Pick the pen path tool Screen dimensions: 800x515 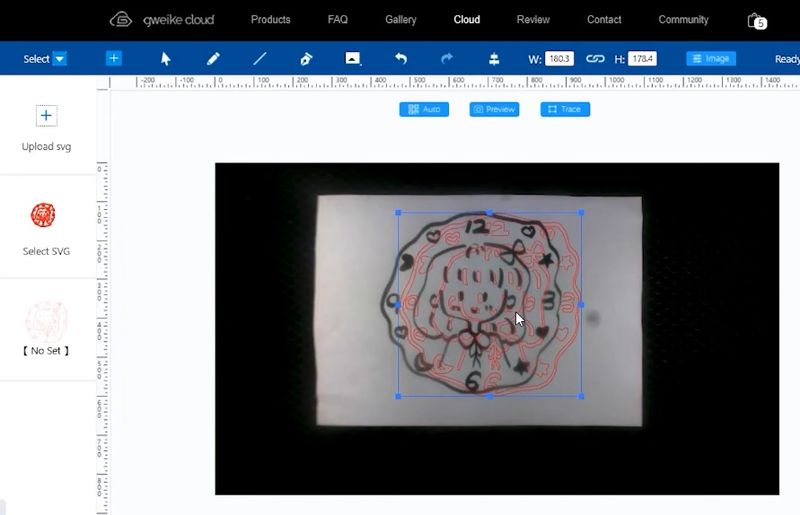[306, 59]
